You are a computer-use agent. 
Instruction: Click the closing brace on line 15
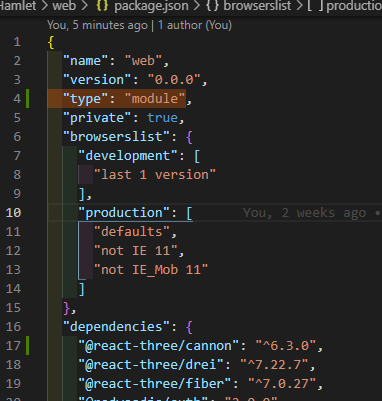tap(66, 308)
